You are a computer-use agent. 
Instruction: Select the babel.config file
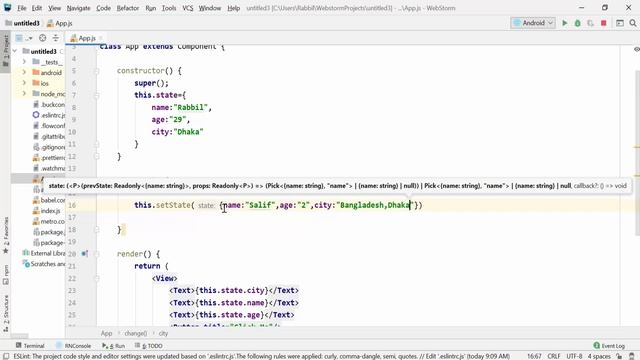pos(49,200)
